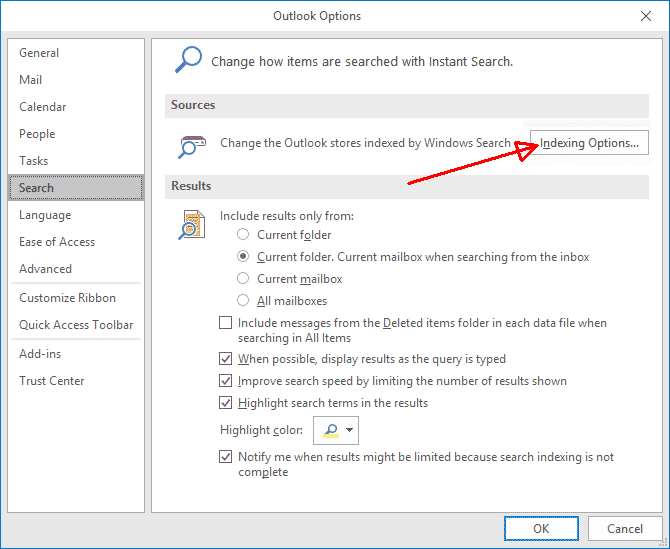
Task: Select the All mailboxes option
Action: point(243,300)
